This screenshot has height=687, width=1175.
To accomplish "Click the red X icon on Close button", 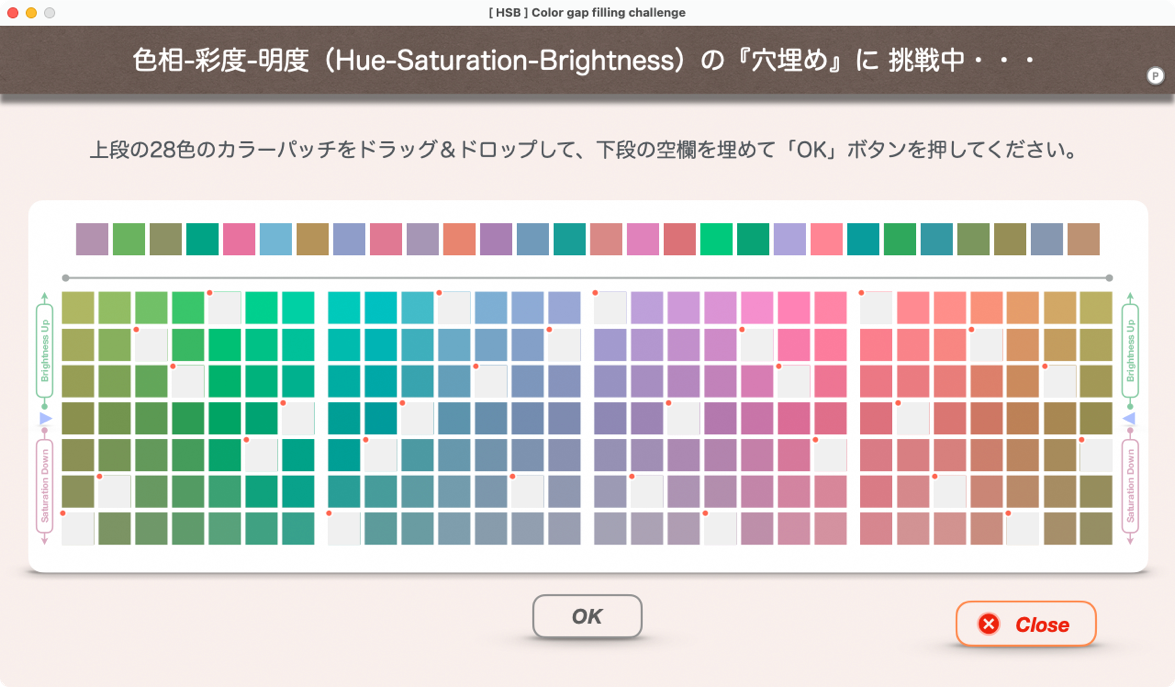I will [x=989, y=624].
